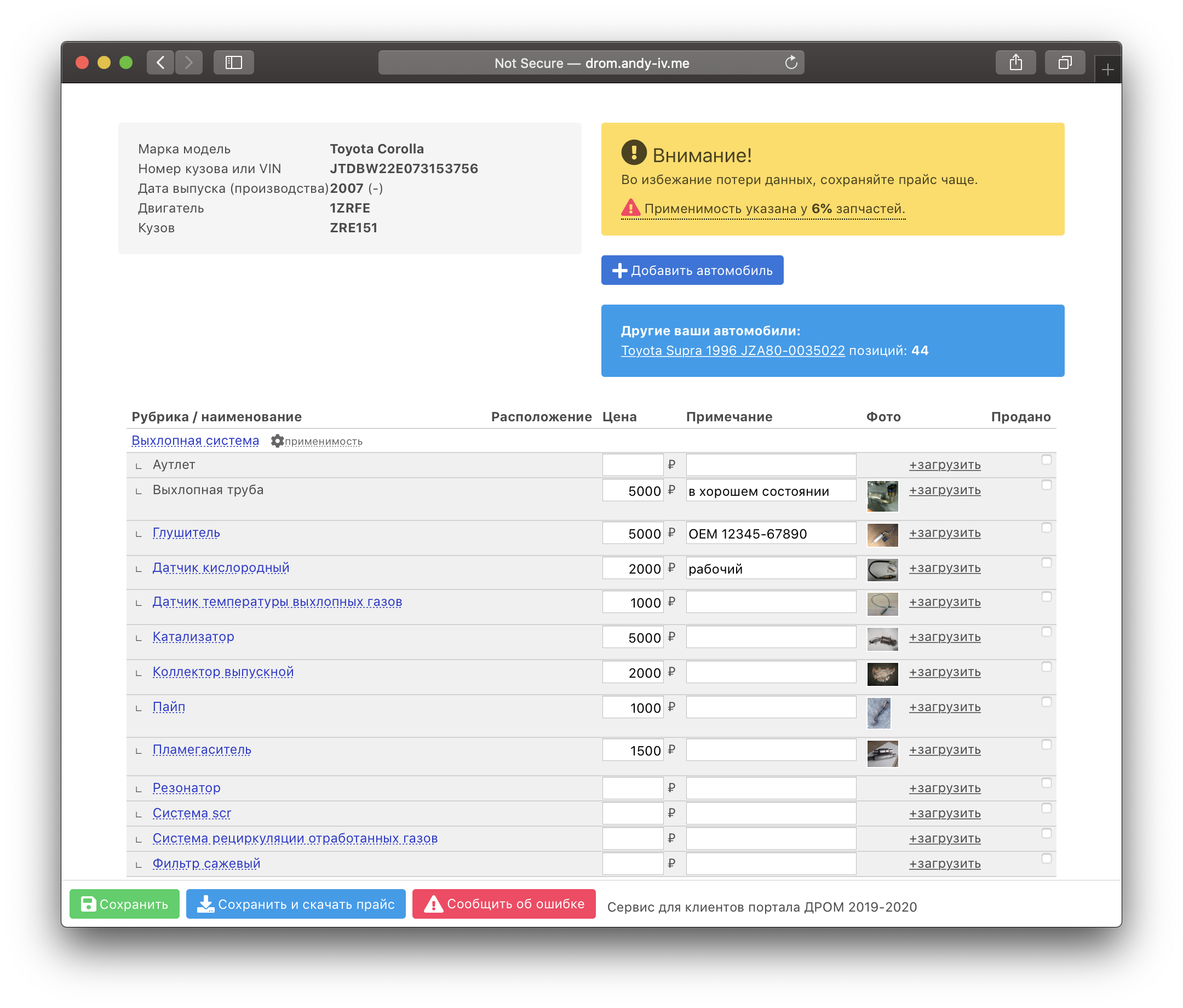Mark Аутлет row as sold
Screen dimensions: 1183x1008
click(x=1046, y=460)
